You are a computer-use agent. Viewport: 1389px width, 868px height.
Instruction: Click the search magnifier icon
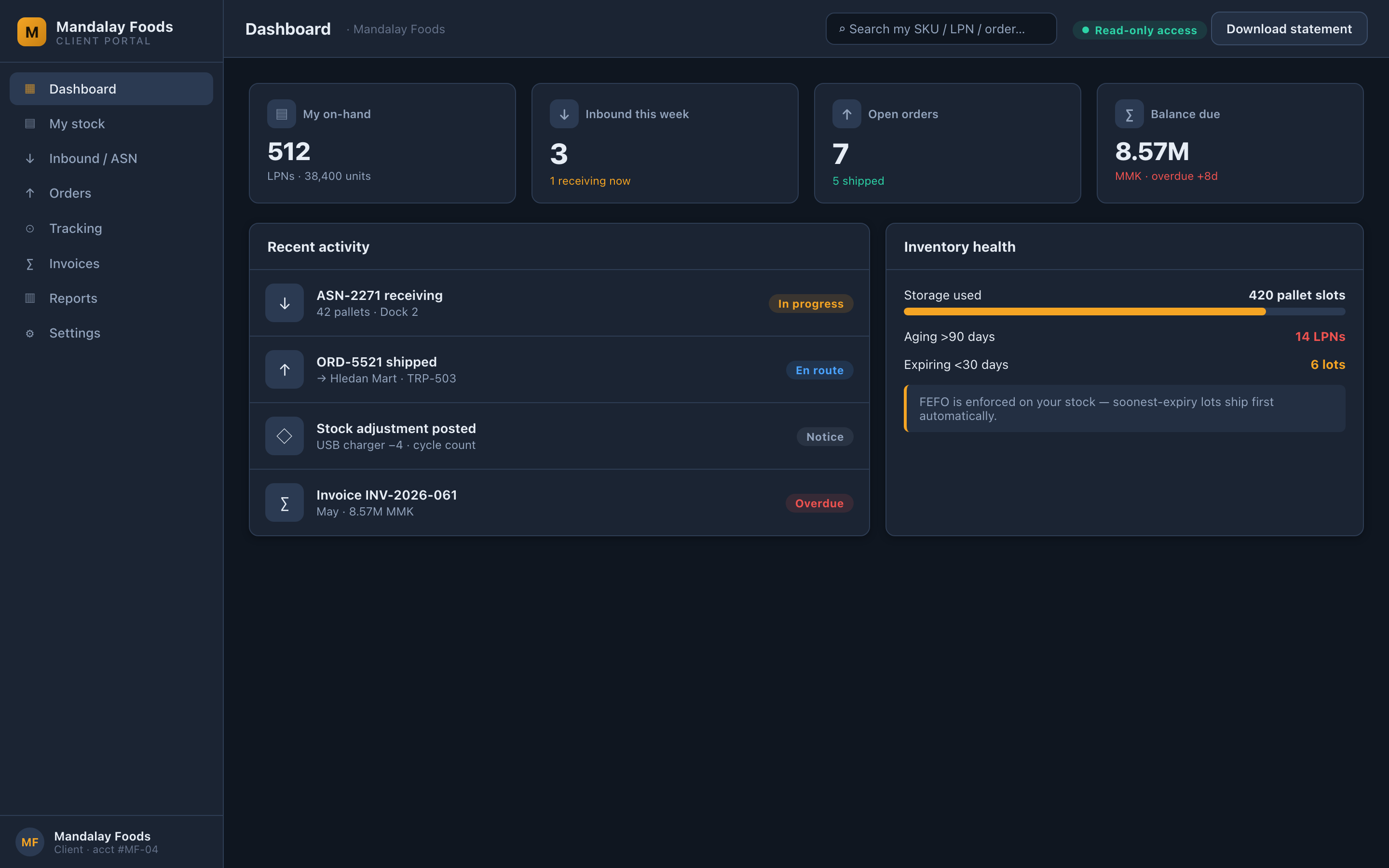tap(842, 29)
